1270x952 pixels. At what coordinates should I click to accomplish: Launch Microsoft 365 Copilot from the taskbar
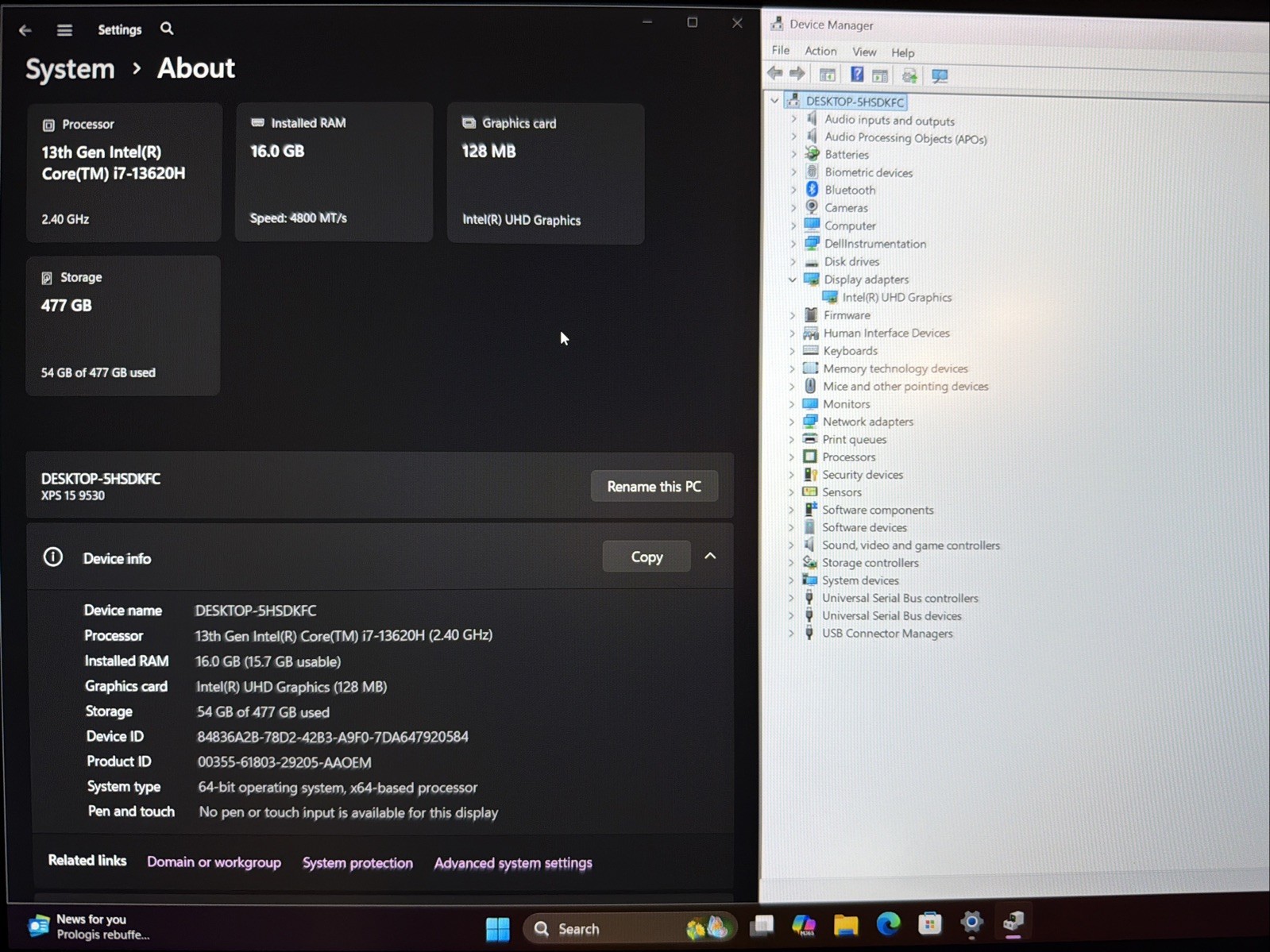tap(804, 925)
